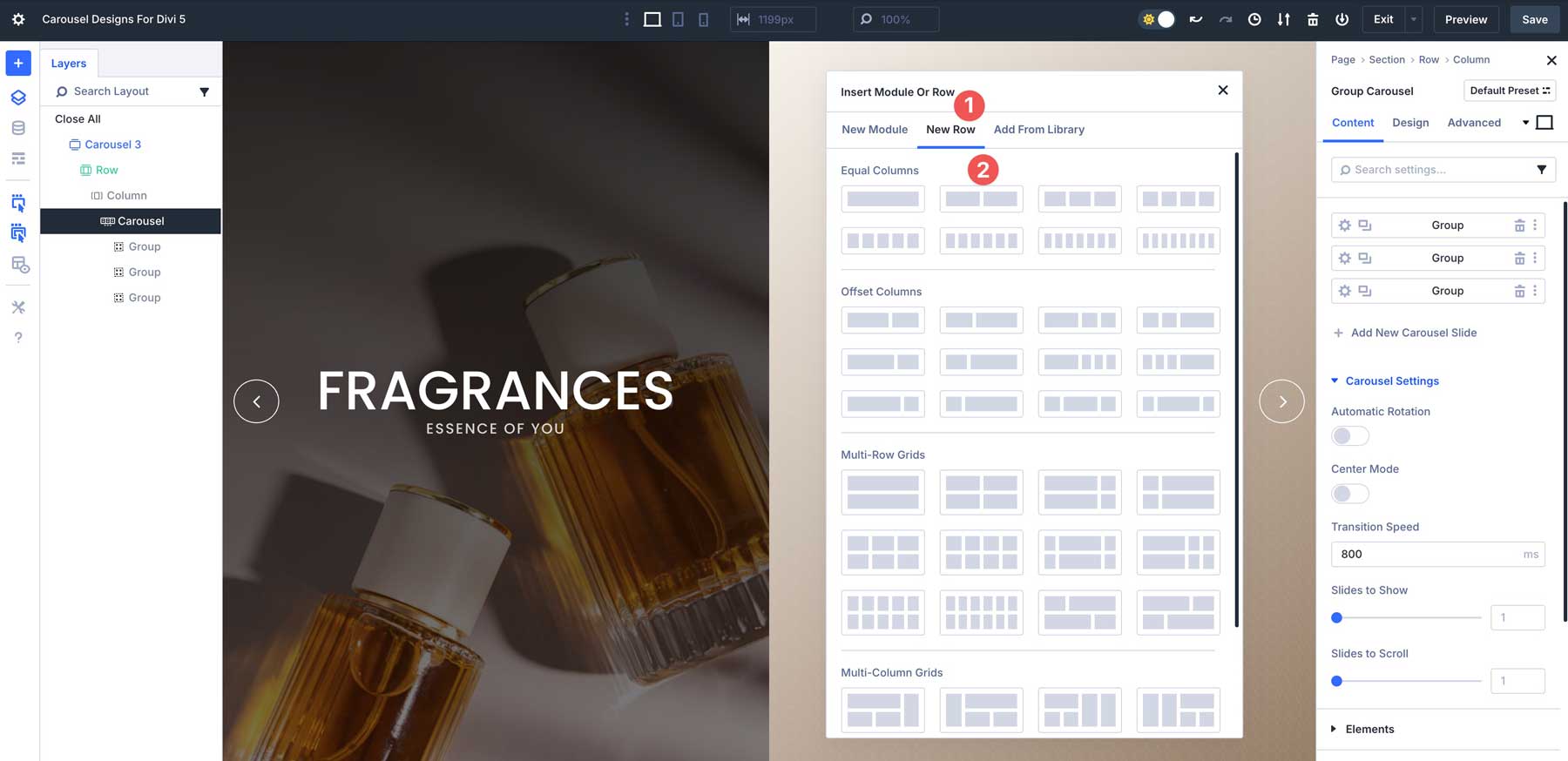The image size is (1568, 761).
Task: Click the undo arrow in top bar
Action: pos(1196,19)
